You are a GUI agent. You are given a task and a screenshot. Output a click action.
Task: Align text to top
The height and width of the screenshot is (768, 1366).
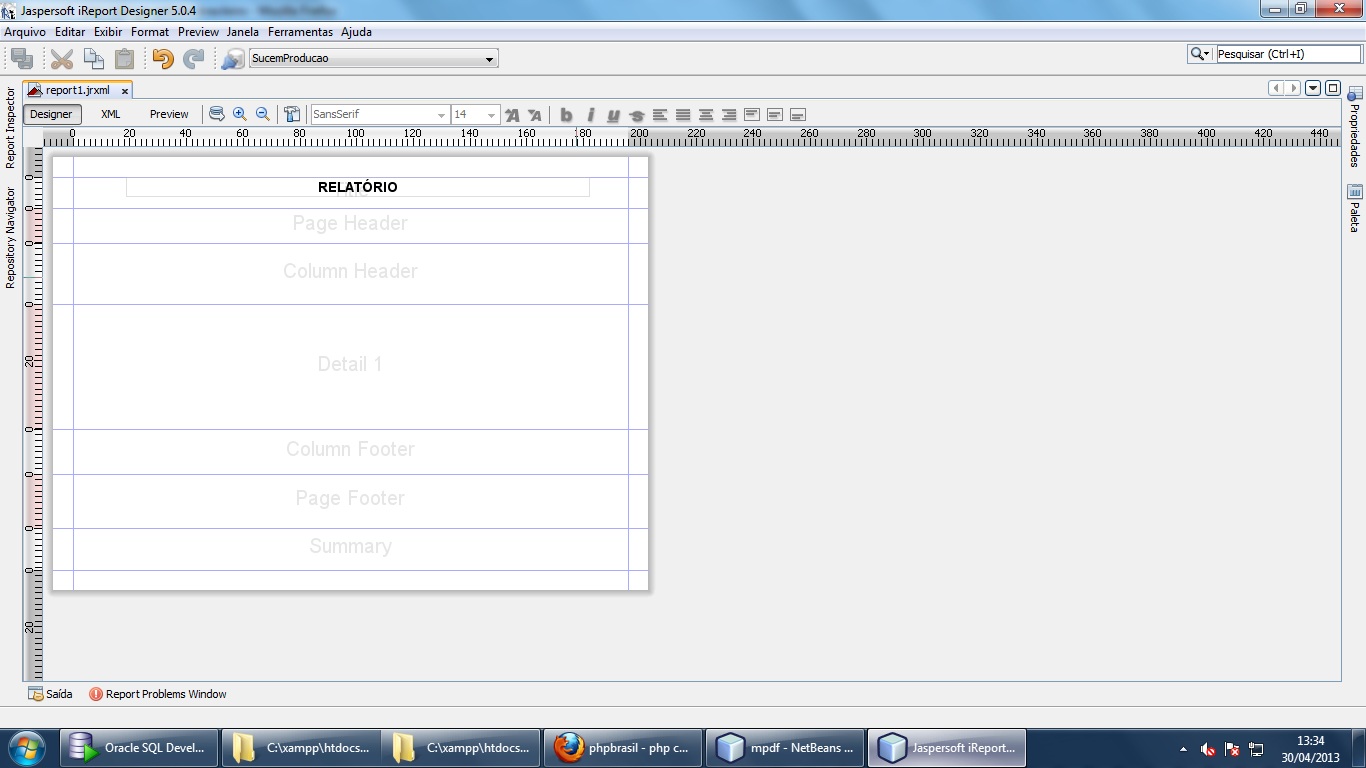(752, 115)
